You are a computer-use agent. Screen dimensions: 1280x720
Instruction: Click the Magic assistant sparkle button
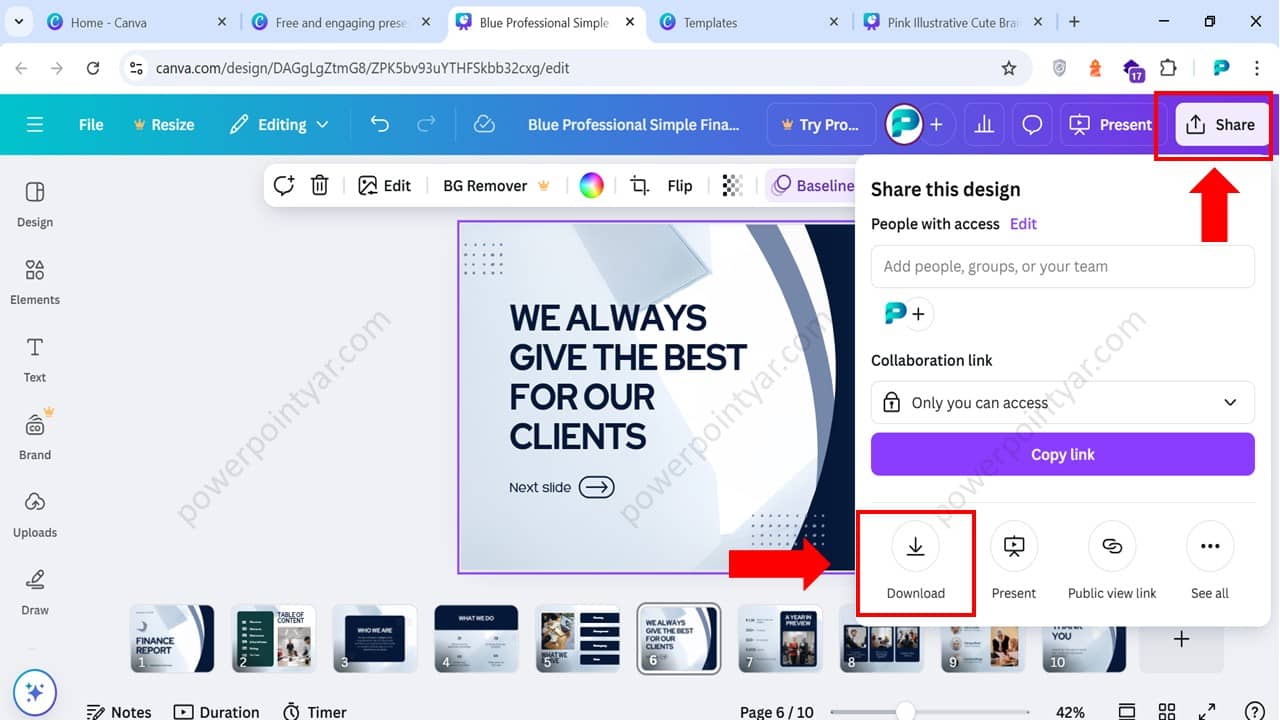tap(35, 693)
